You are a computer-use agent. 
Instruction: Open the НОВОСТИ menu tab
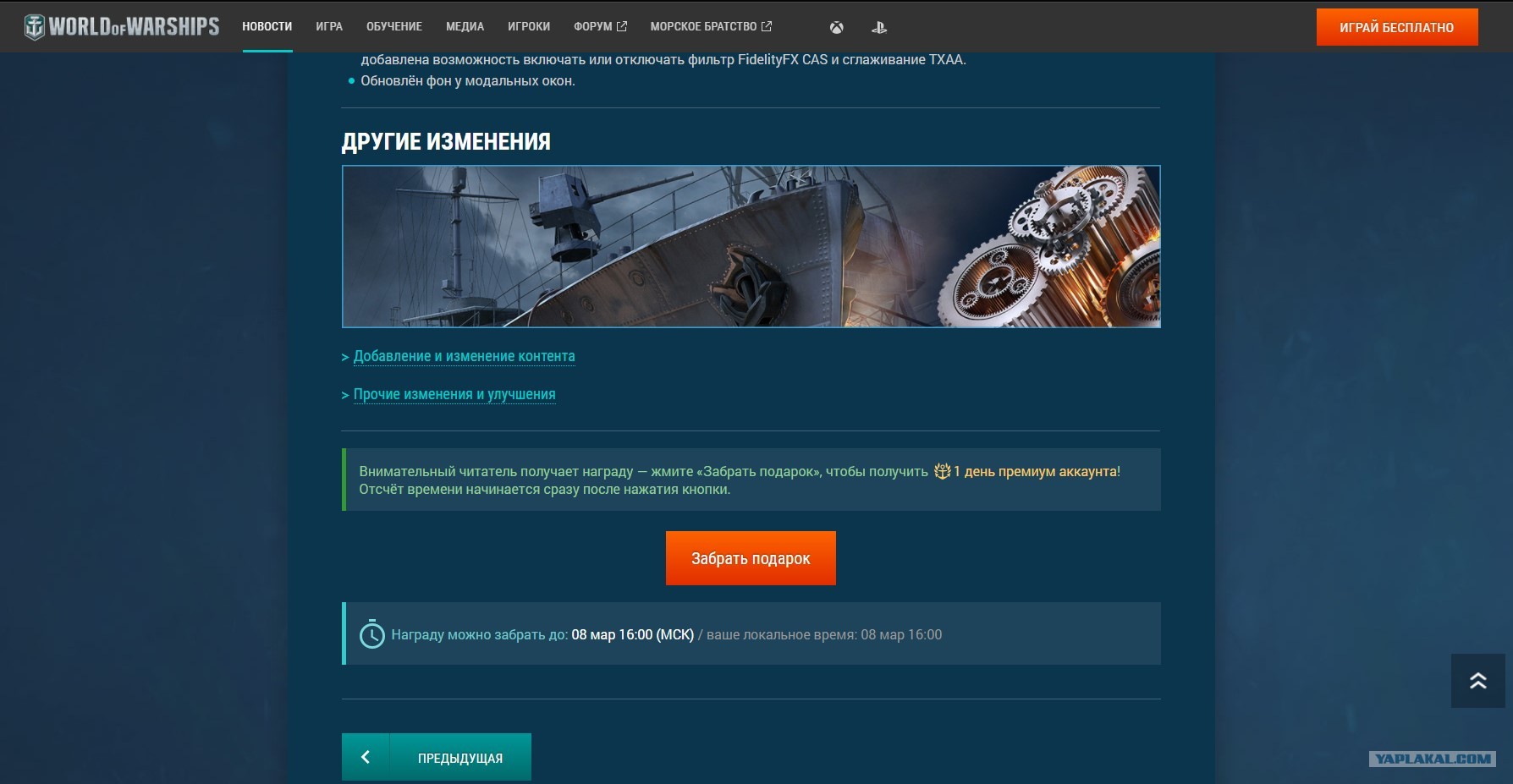point(267,27)
